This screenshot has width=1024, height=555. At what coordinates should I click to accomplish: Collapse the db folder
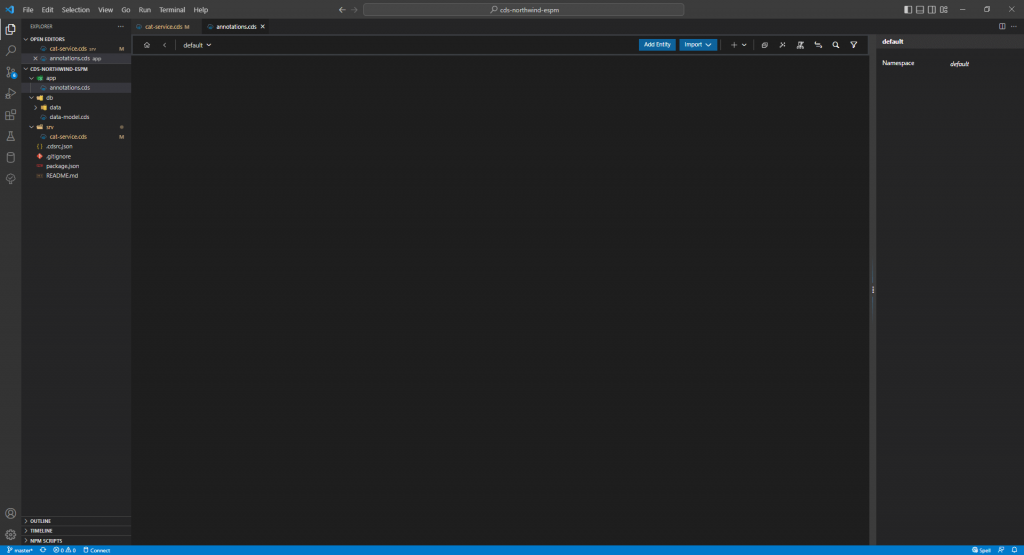(31, 98)
